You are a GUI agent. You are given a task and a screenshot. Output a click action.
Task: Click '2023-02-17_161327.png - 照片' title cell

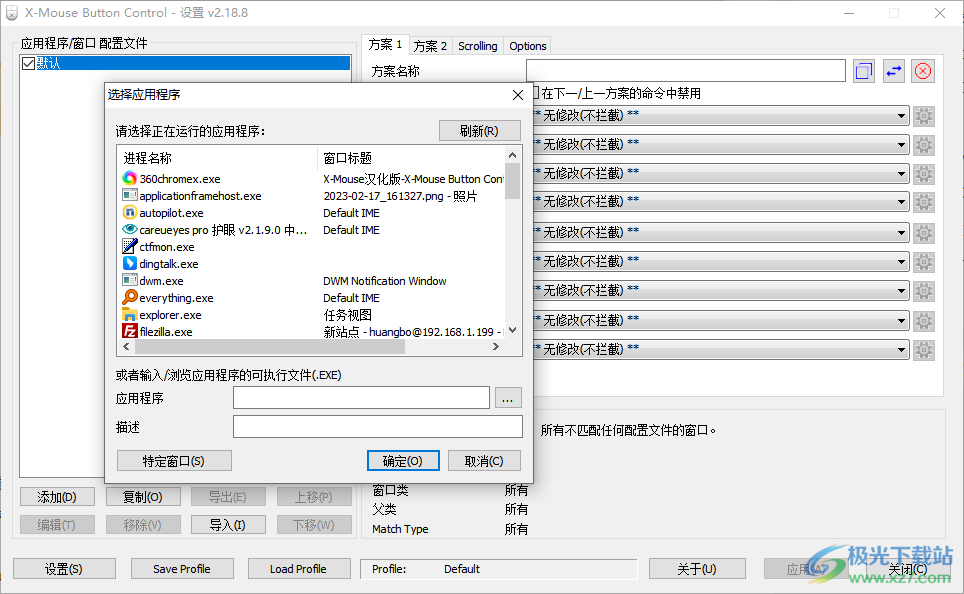tap(400, 196)
